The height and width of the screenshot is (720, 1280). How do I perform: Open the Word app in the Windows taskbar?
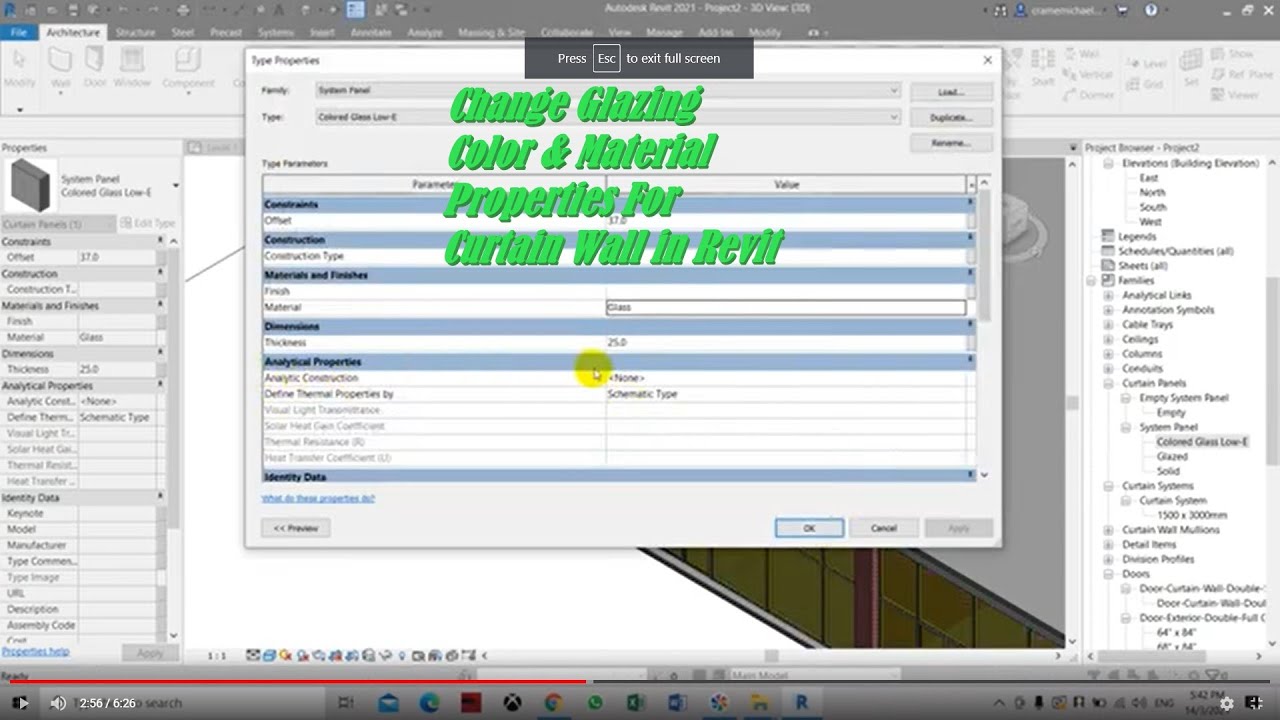677,703
